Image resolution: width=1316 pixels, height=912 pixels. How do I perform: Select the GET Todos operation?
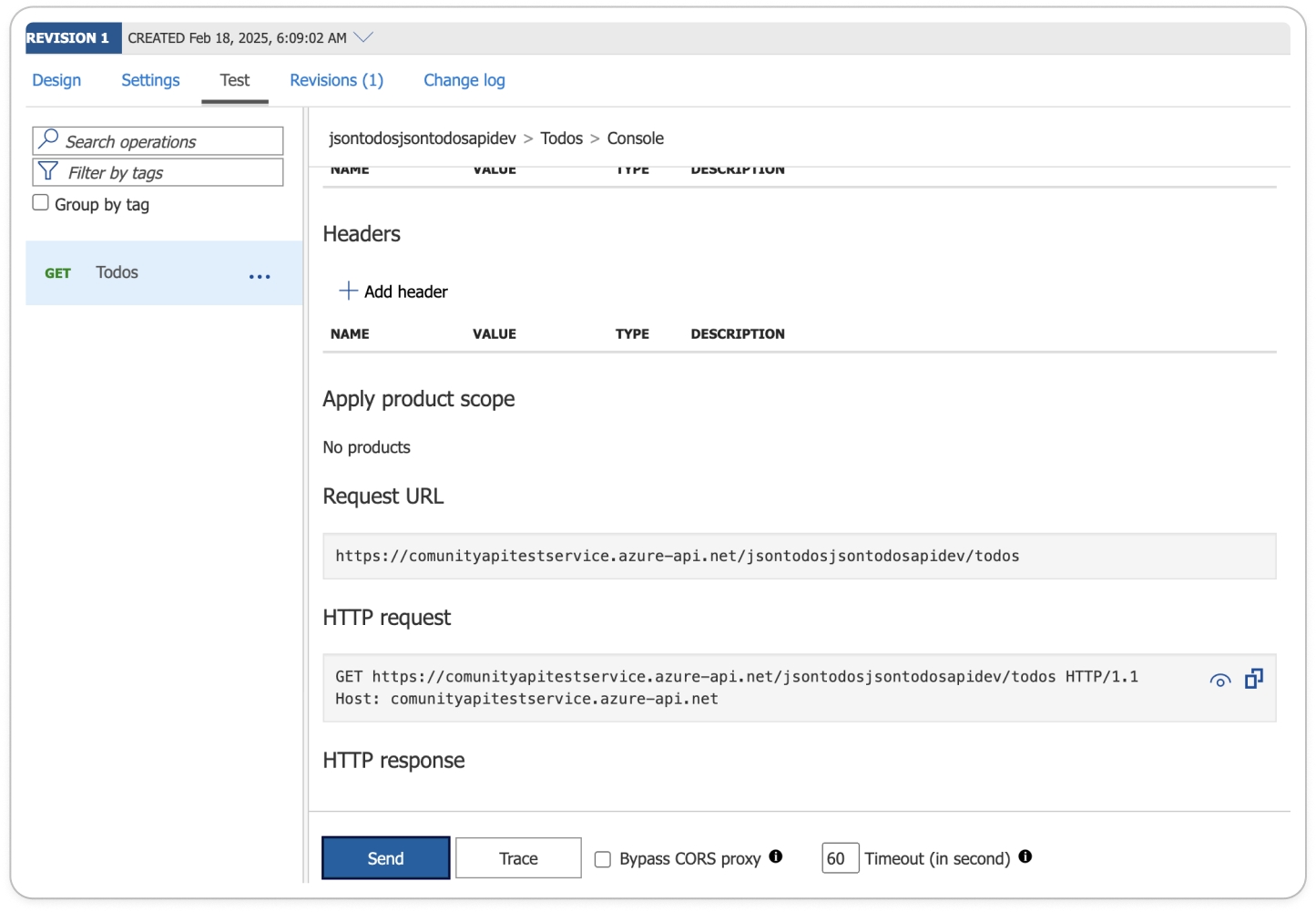tap(117, 272)
